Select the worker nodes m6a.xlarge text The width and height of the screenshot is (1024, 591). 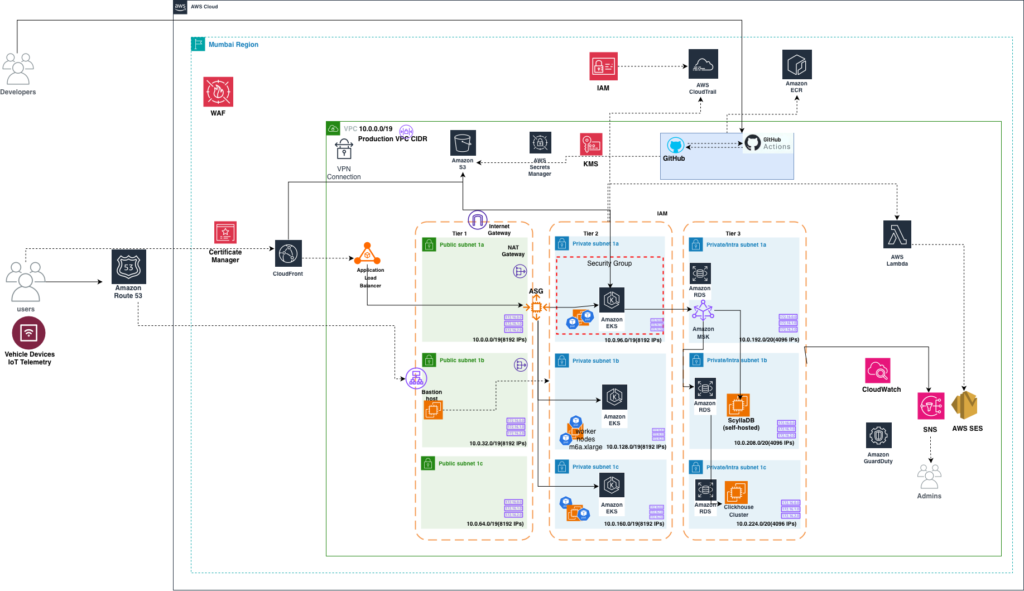click(586, 439)
